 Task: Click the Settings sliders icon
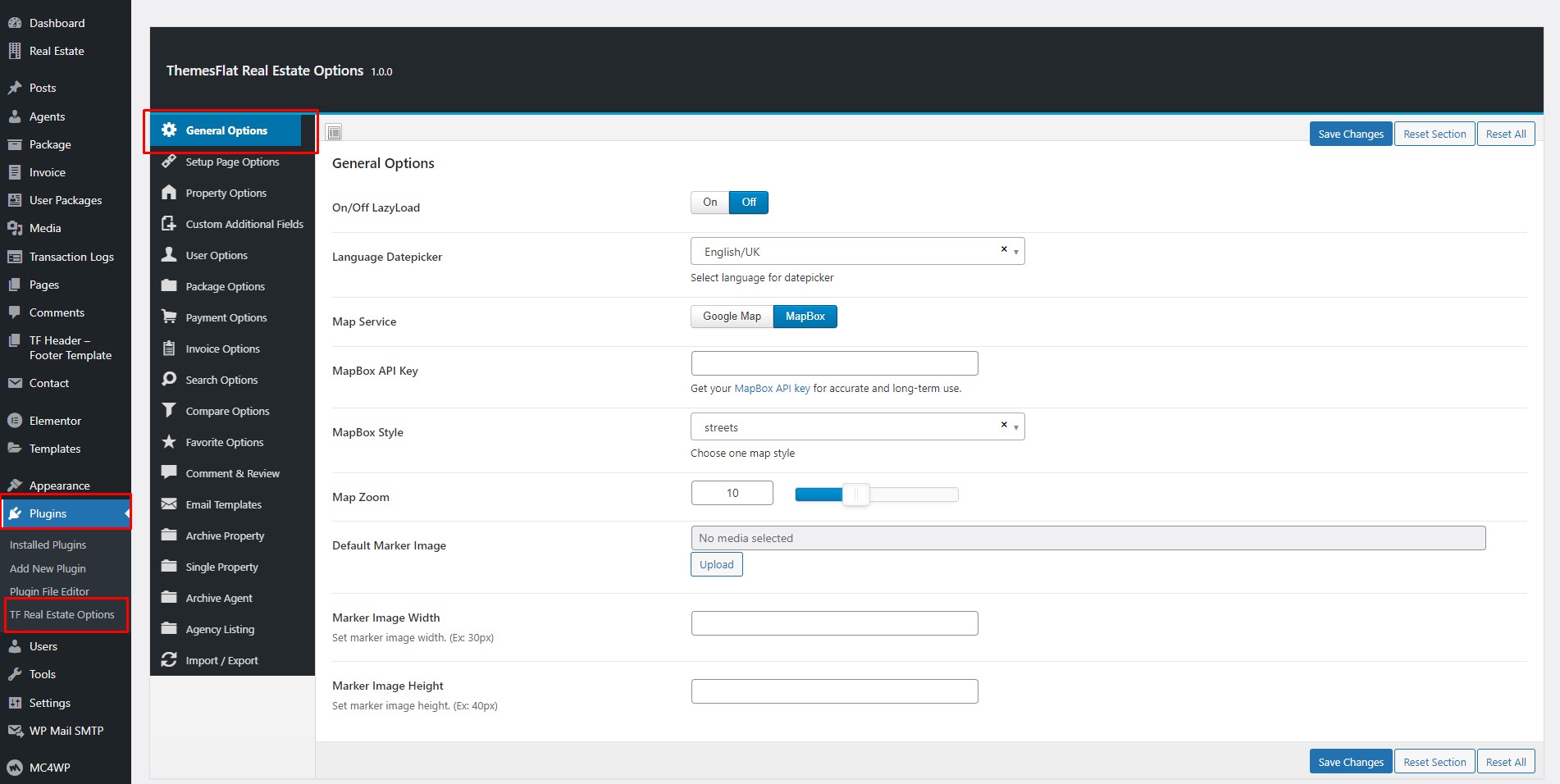pos(15,703)
